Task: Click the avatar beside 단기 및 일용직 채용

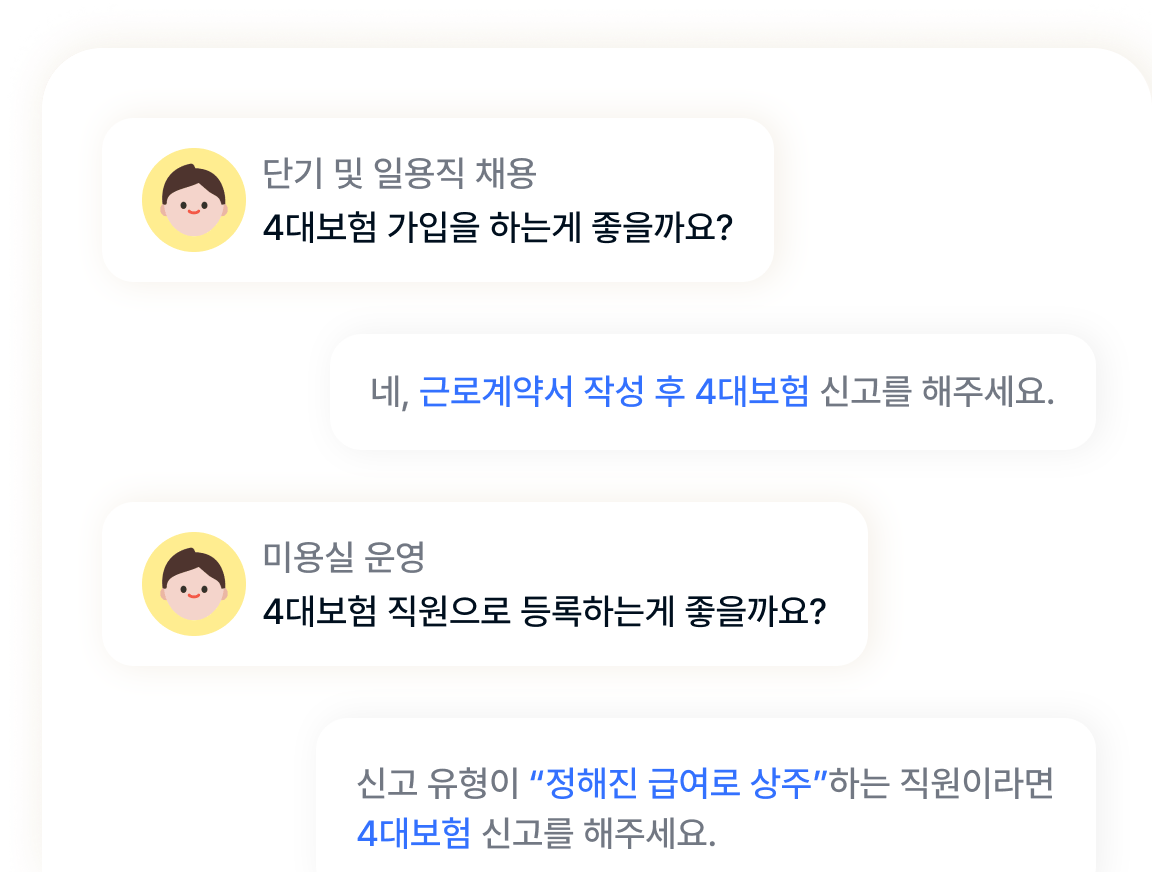Action: point(194,200)
